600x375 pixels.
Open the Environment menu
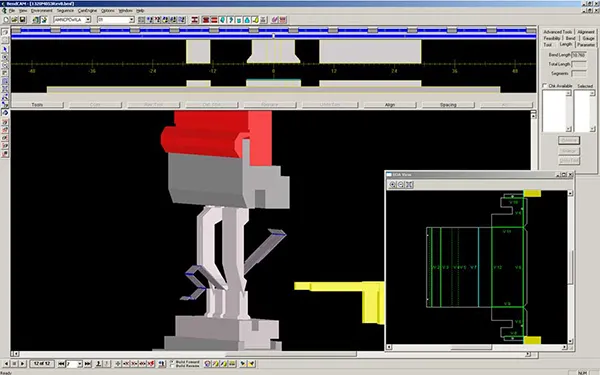(41, 11)
